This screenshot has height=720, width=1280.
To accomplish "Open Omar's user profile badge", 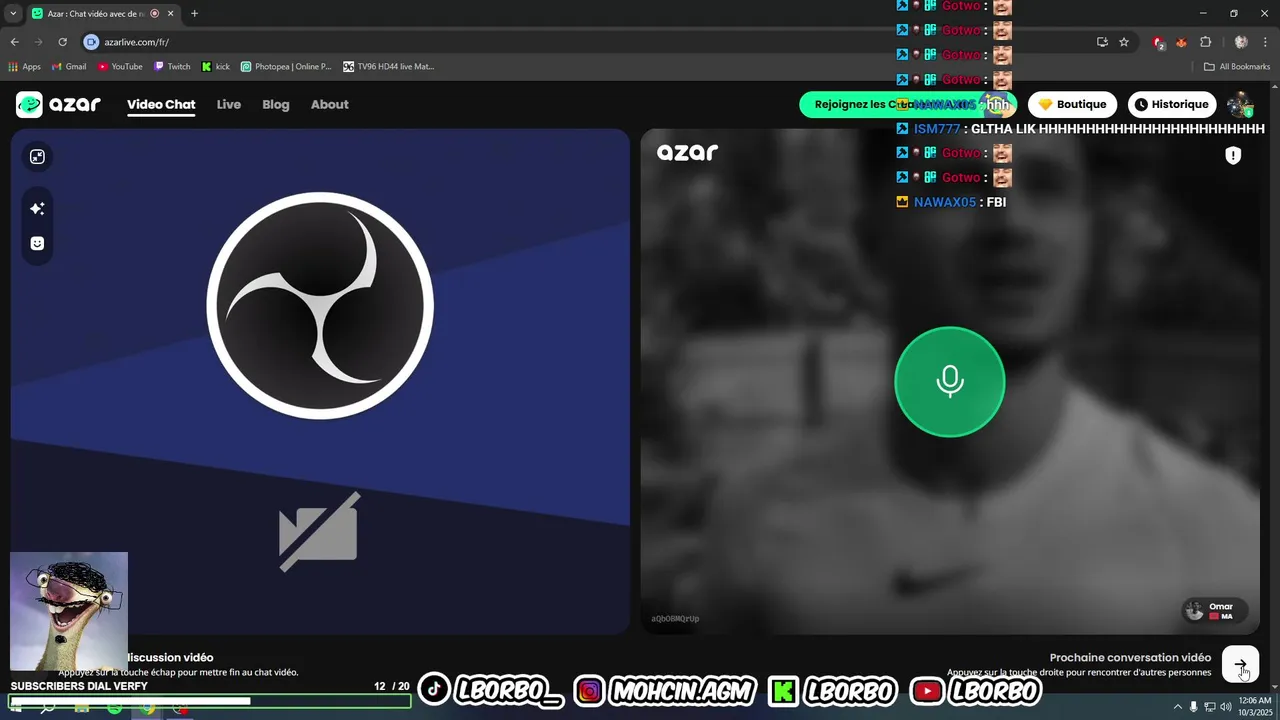I will tap(1215, 611).
